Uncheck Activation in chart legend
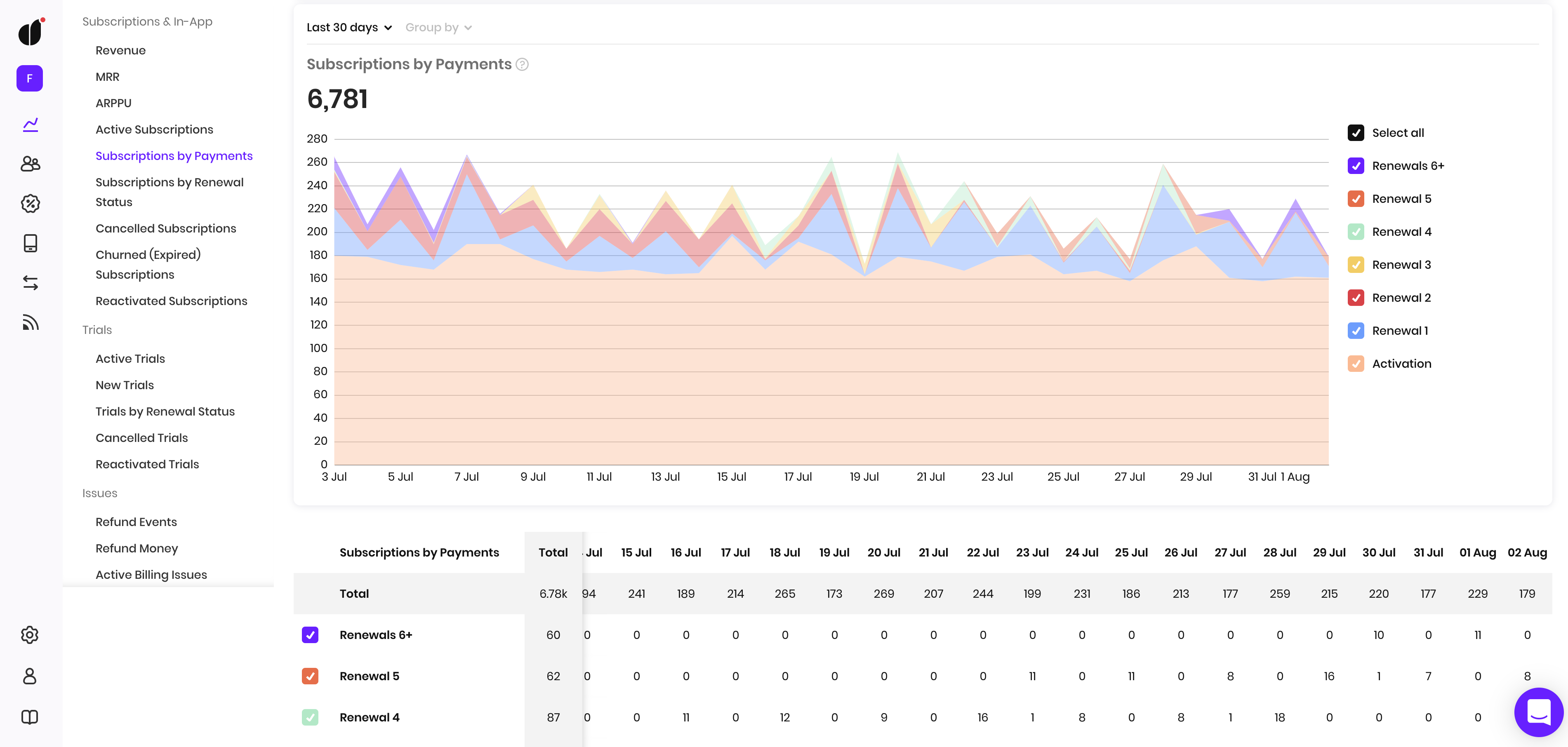The image size is (1568, 747). (x=1356, y=364)
